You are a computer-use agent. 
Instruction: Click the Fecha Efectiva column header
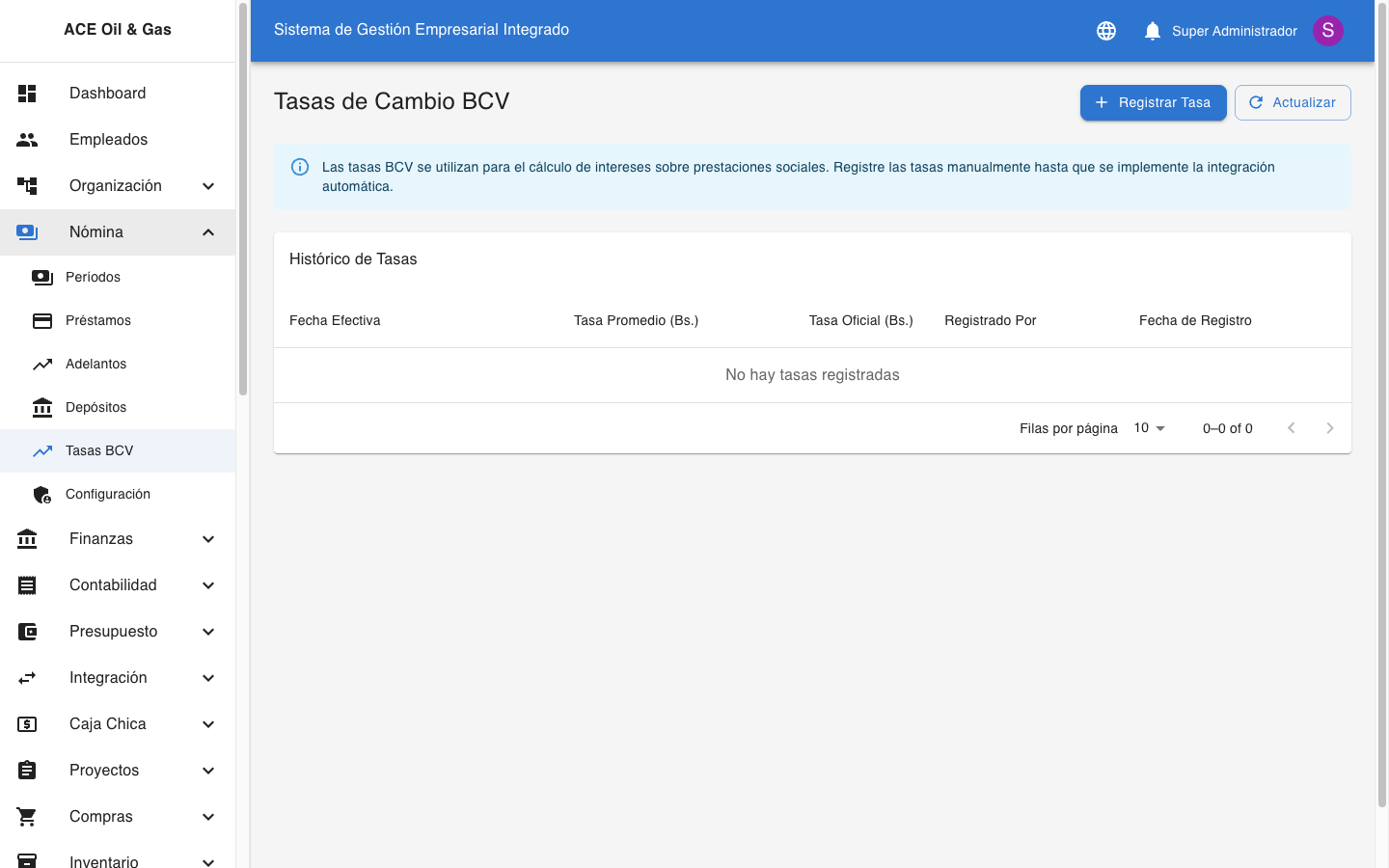[335, 321]
